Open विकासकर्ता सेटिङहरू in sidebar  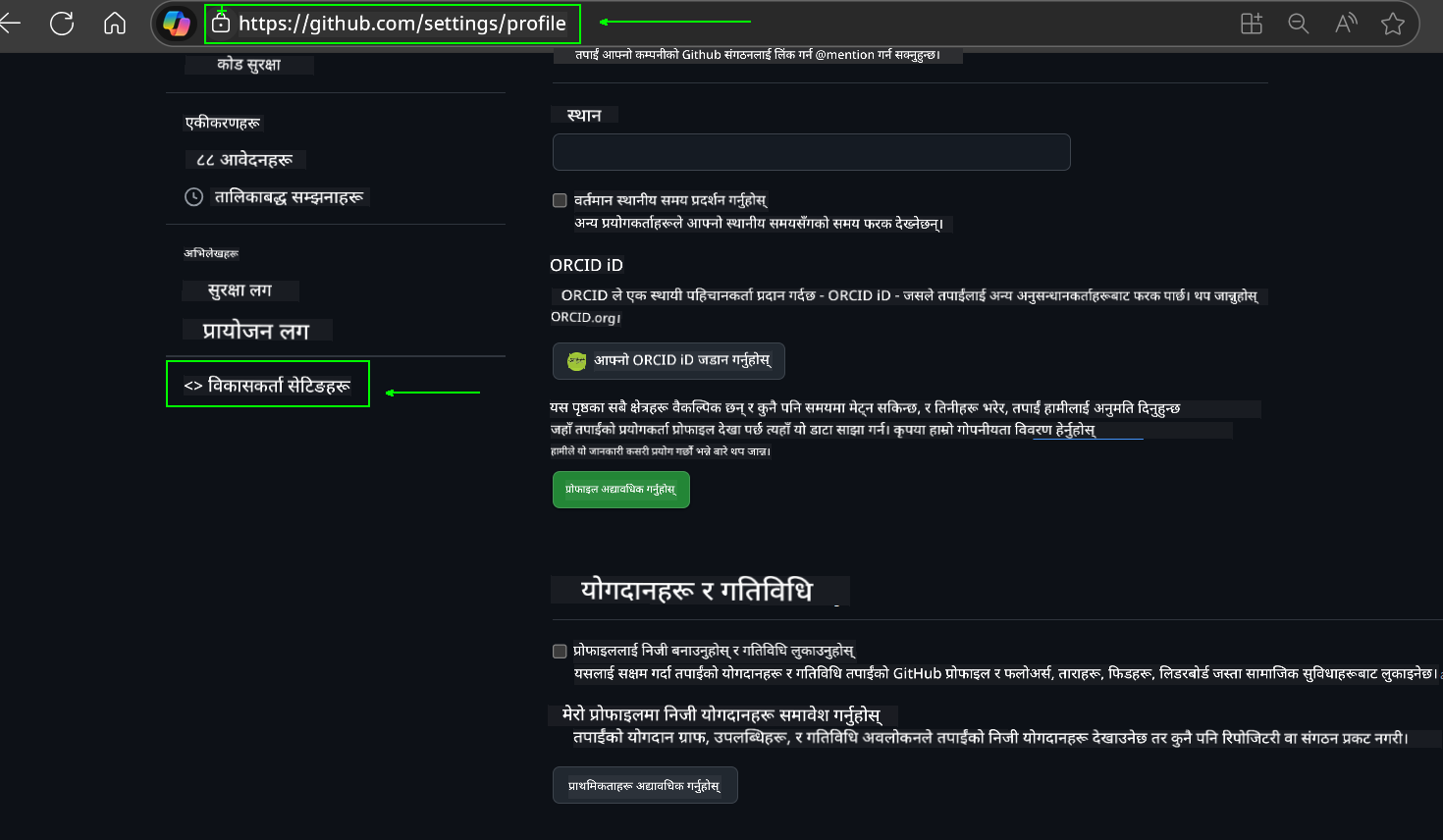(x=268, y=385)
